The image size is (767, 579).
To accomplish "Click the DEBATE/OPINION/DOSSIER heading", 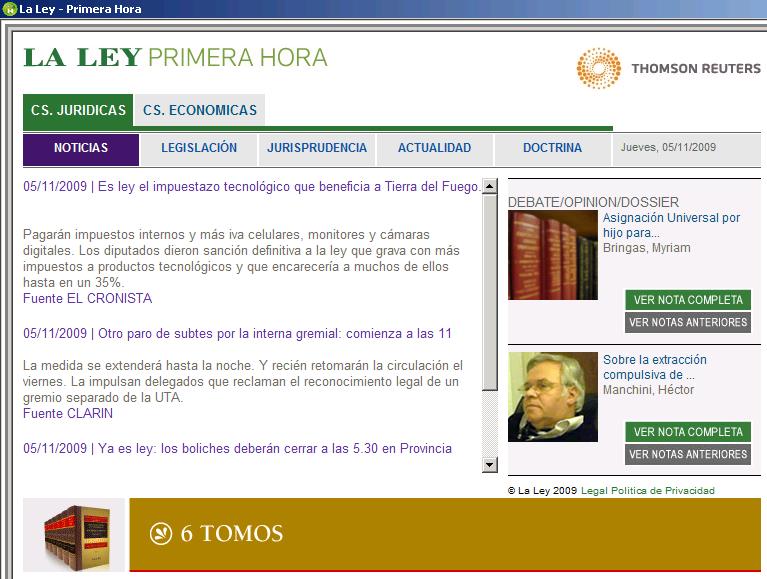I will [593, 202].
